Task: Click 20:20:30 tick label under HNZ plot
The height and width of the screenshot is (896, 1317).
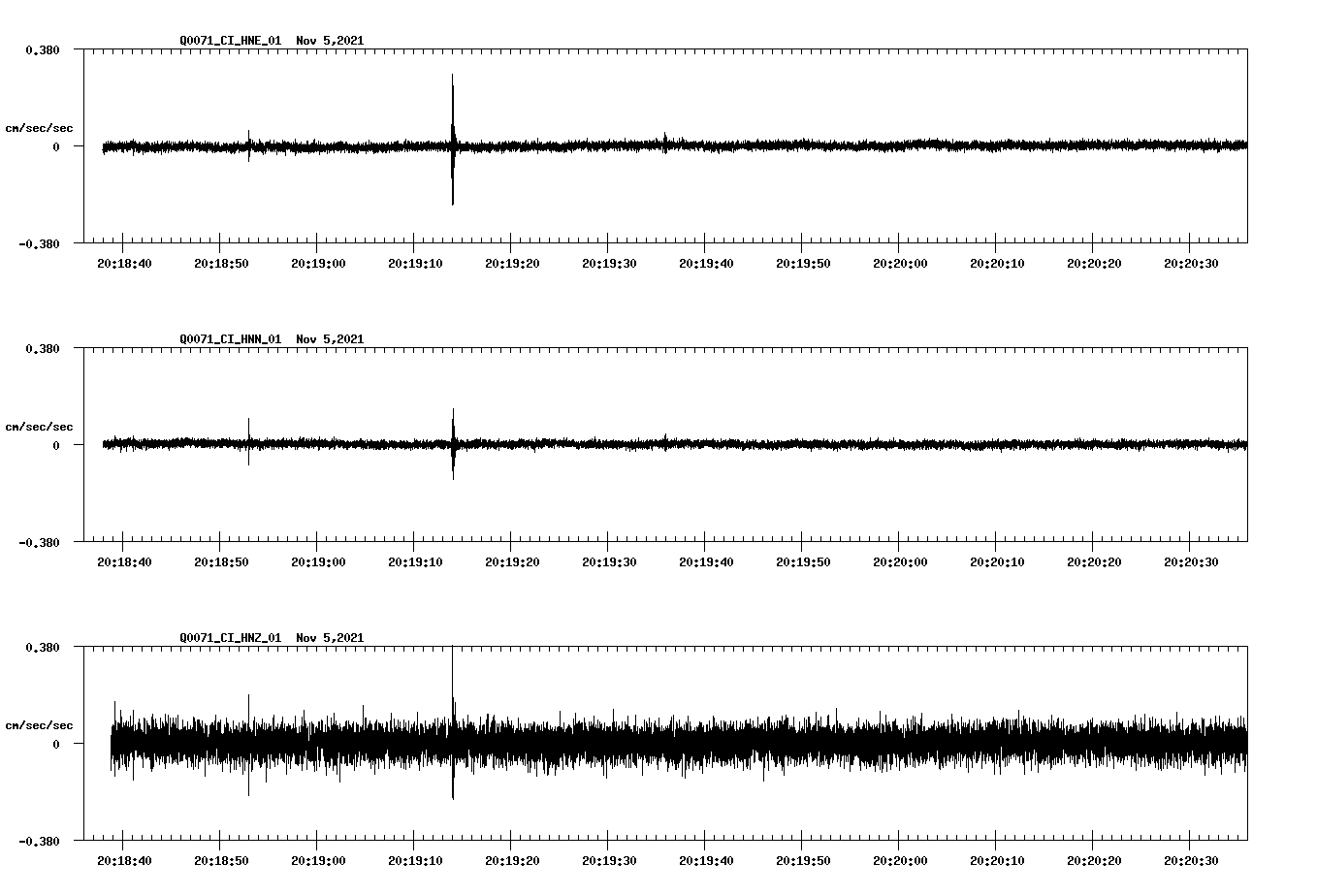Action: [x=1191, y=860]
